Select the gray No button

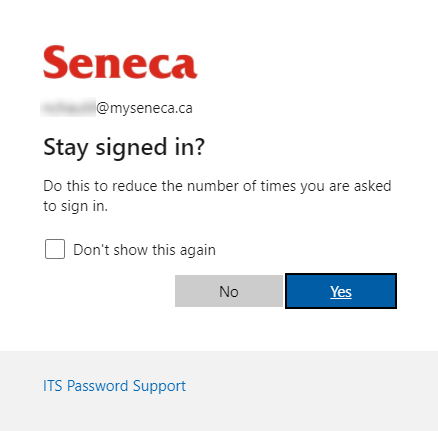pyautogui.click(x=229, y=291)
